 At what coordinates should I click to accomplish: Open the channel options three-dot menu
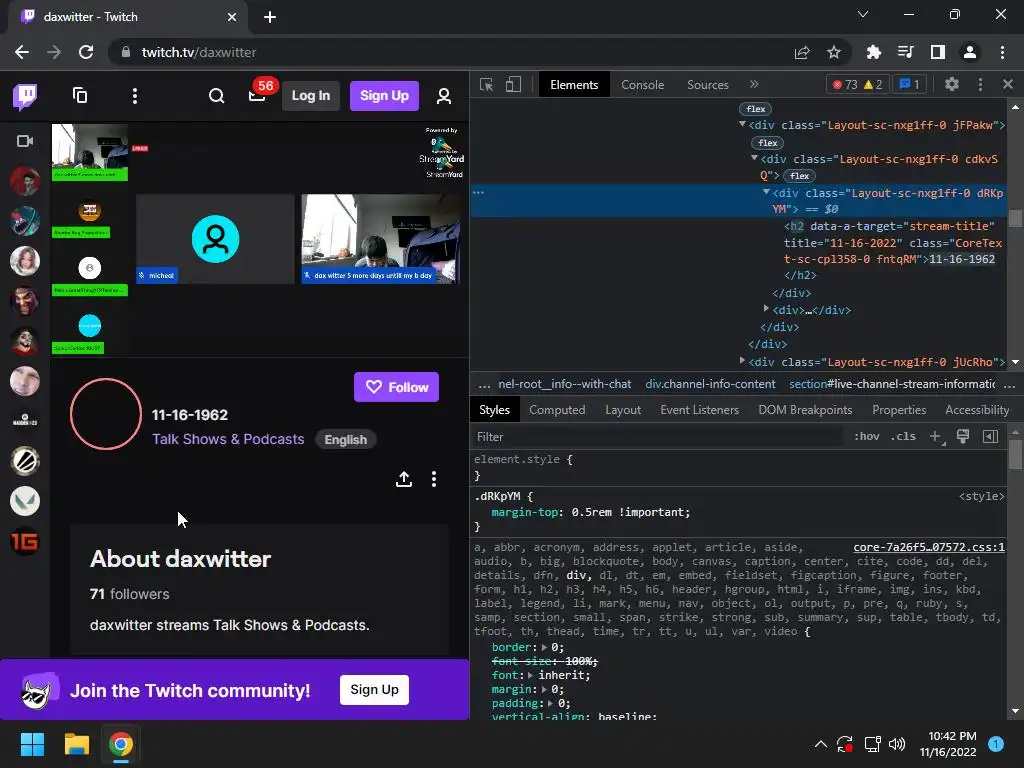[x=434, y=479]
